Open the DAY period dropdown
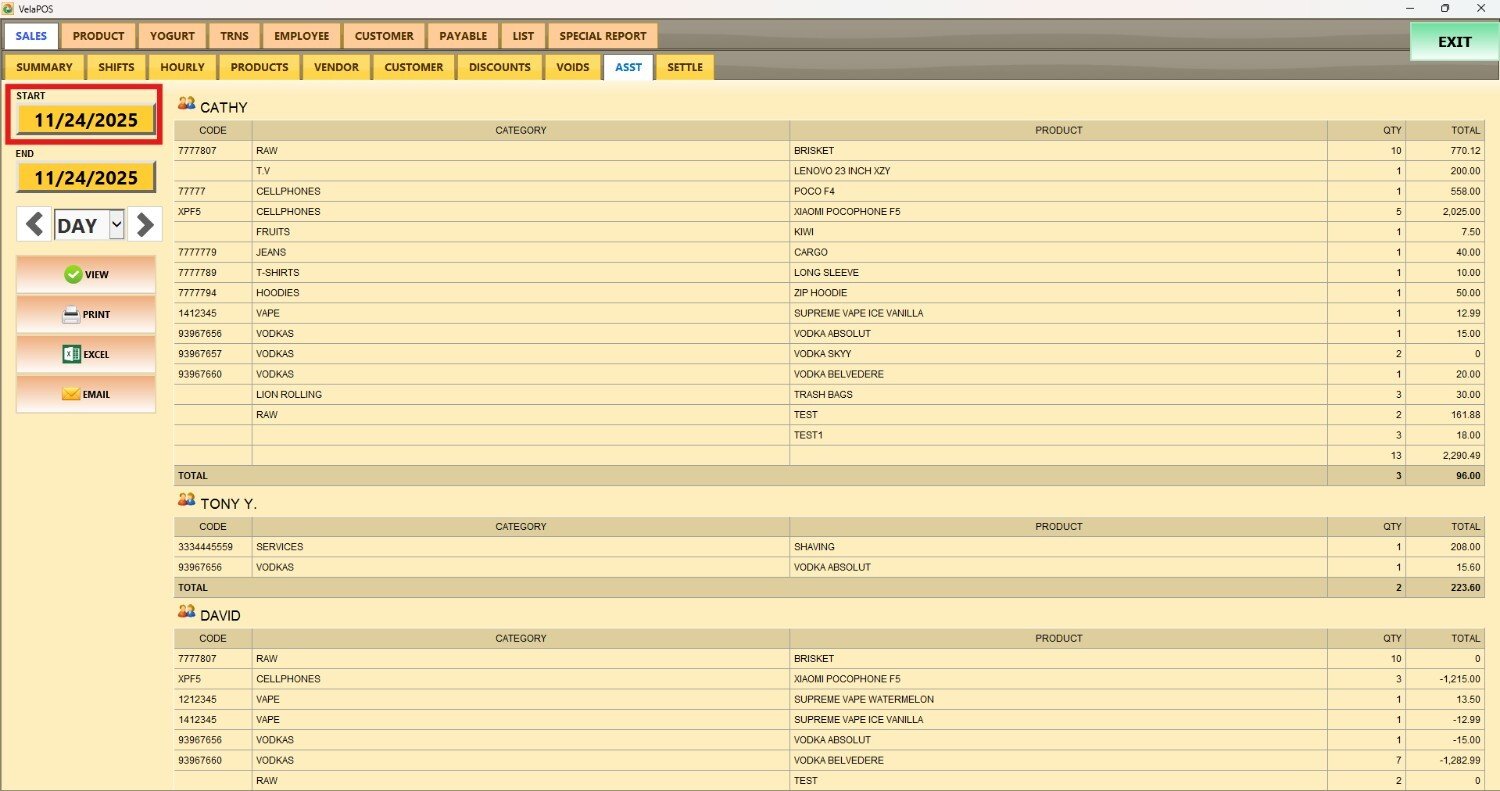 click(116, 225)
